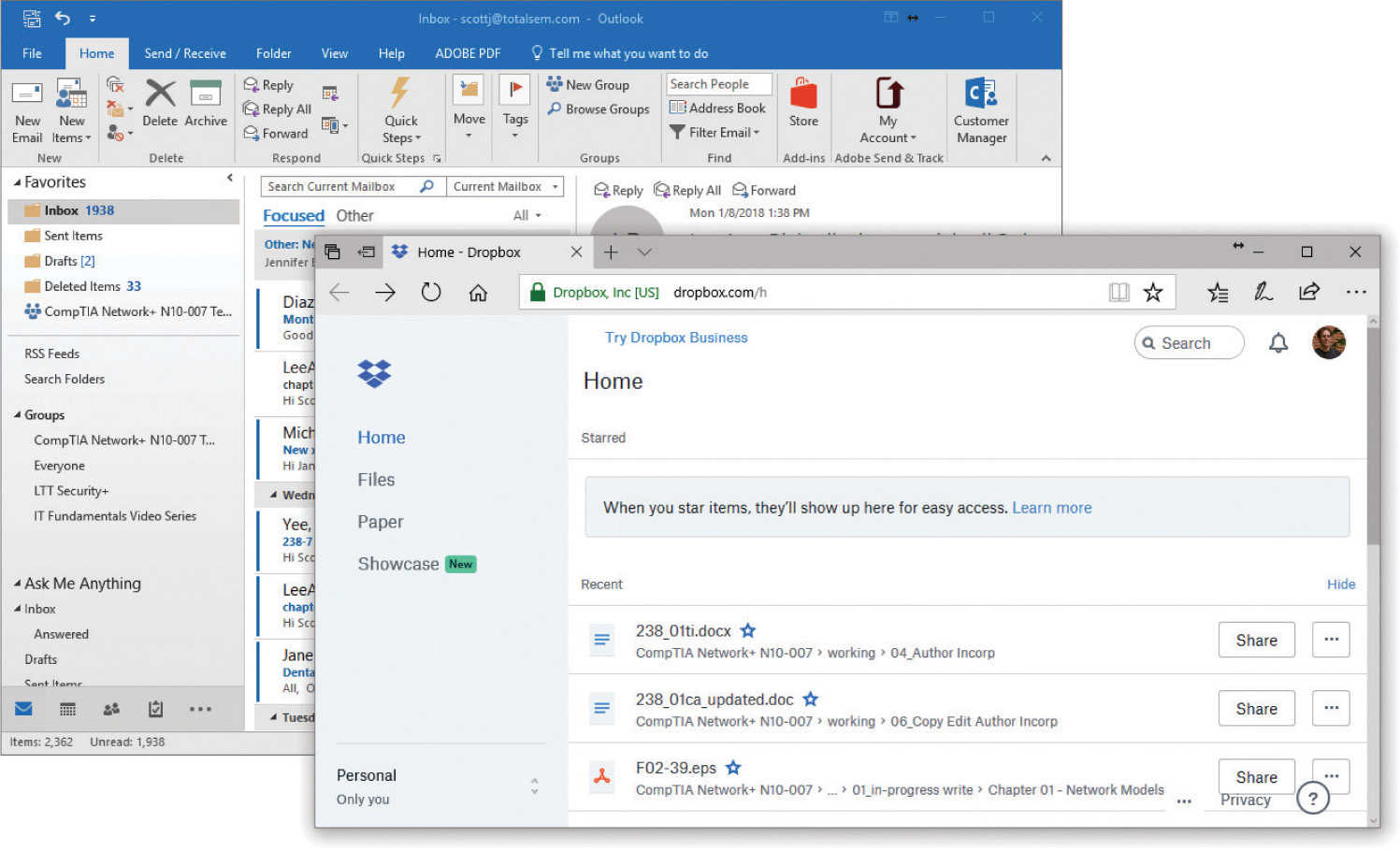Refresh the Dropbox page in browser
Image resolution: width=1400 pixels, height=851 pixels.
click(x=430, y=293)
